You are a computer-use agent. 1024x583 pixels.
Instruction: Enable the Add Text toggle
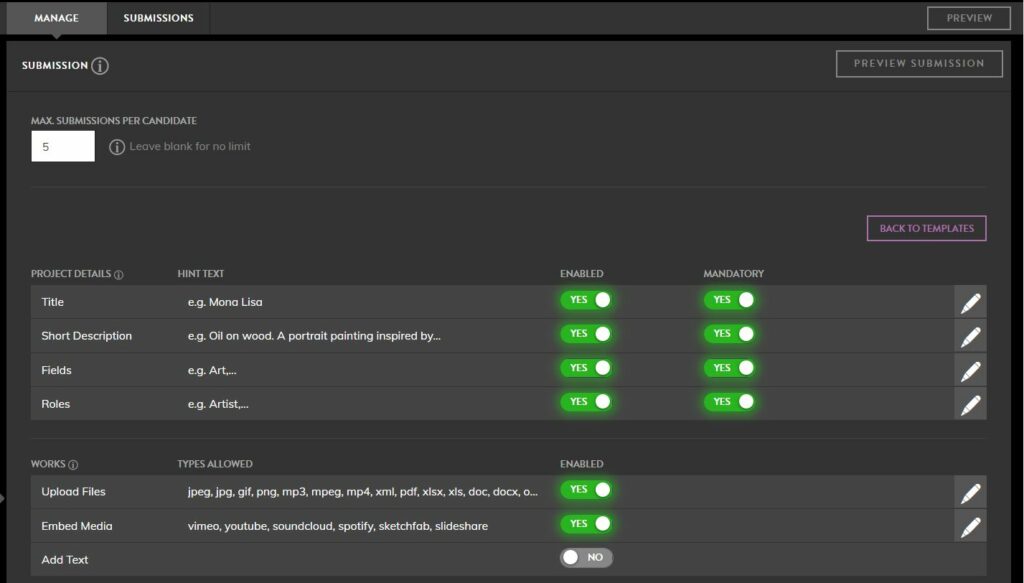(586, 558)
